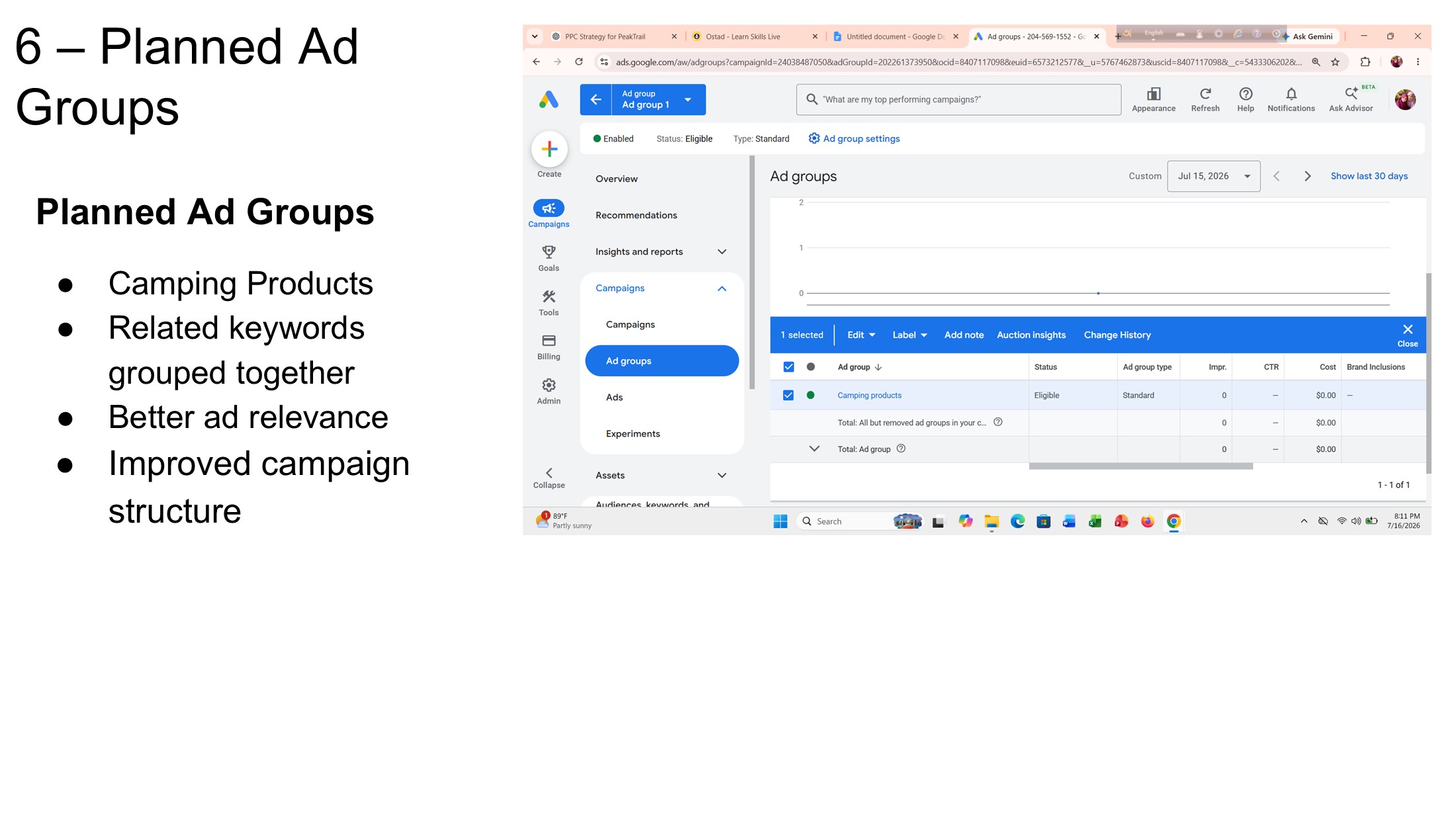Open the Billing card icon
The height and width of the screenshot is (819, 1456).
click(549, 341)
